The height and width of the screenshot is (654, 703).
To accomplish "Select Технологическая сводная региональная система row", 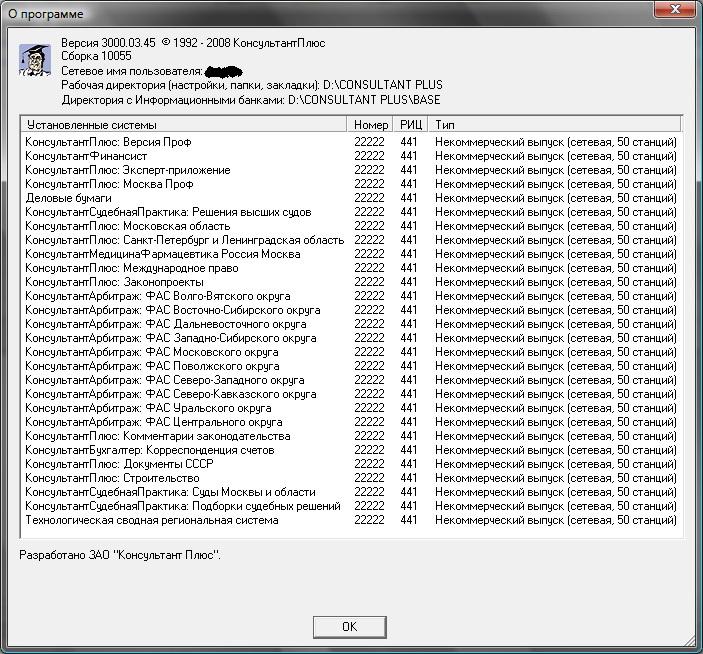I will (351, 520).
